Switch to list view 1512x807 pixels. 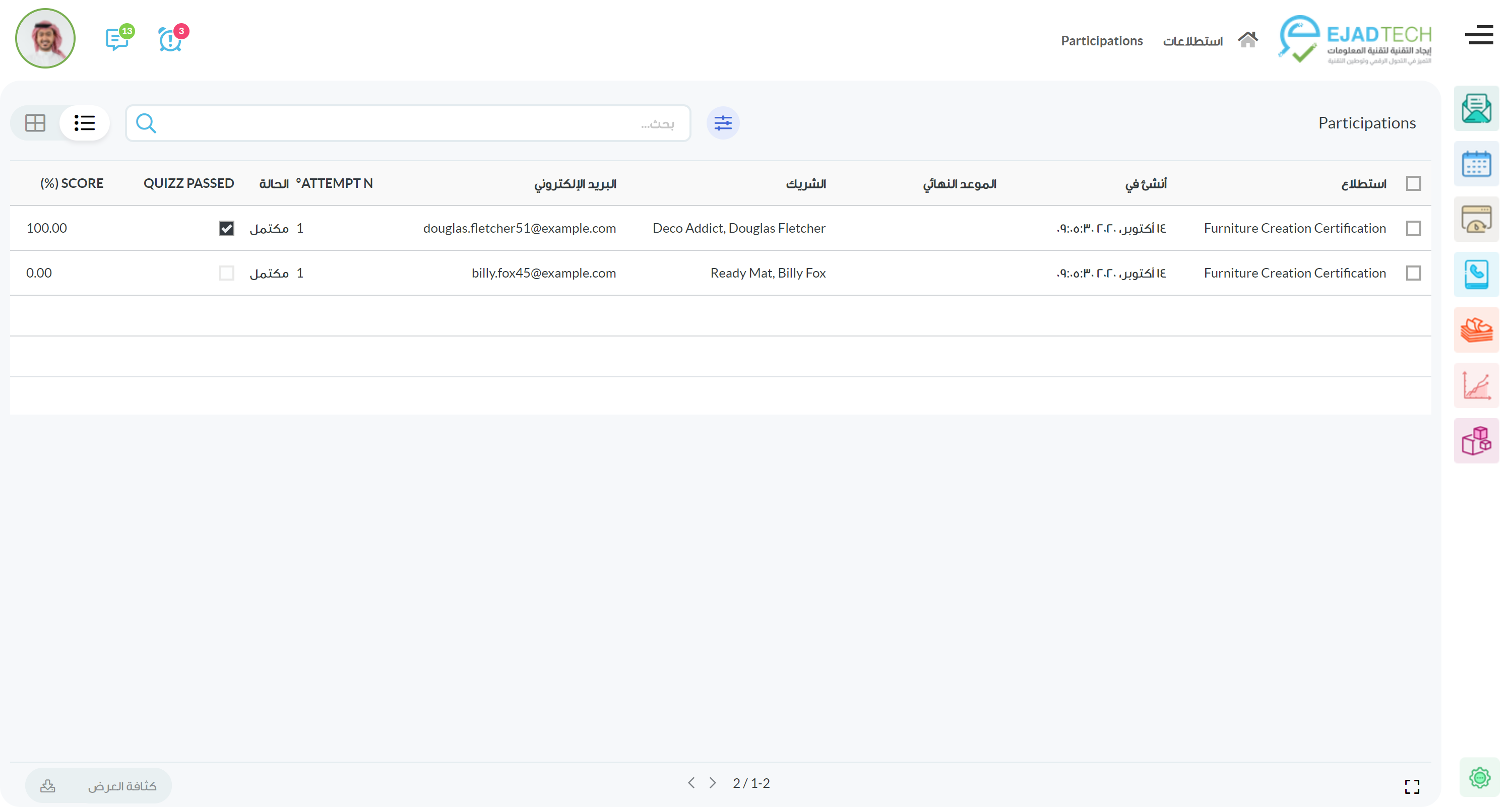click(85, 123)
